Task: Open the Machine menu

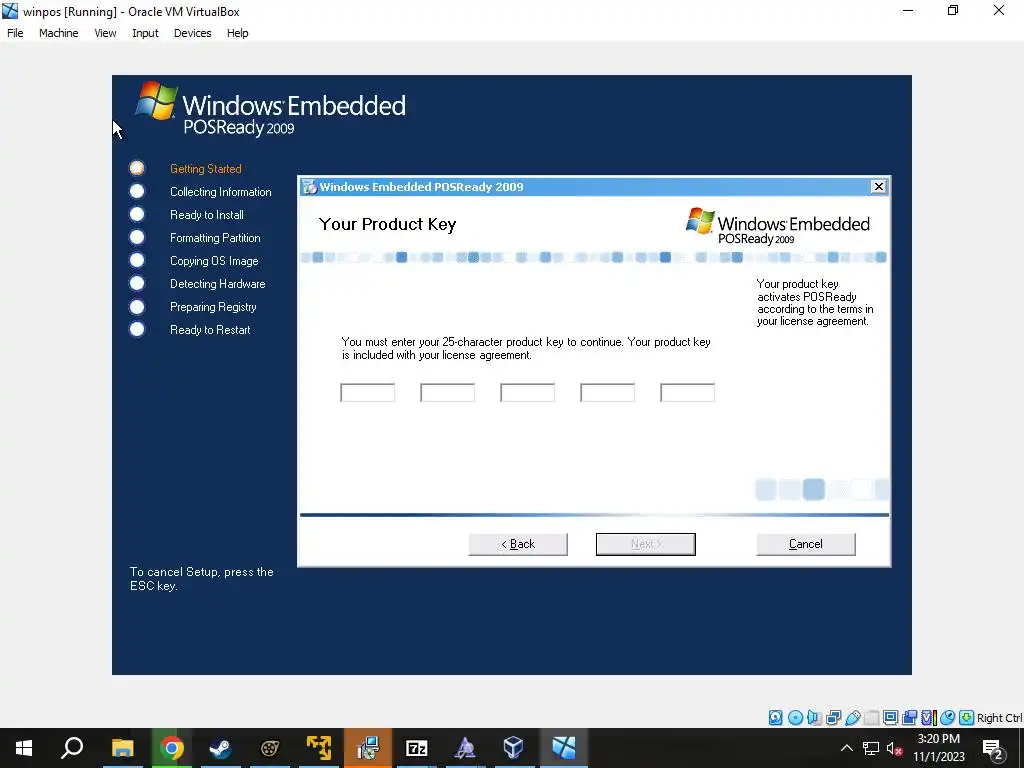Action: (x=59, y=33)
